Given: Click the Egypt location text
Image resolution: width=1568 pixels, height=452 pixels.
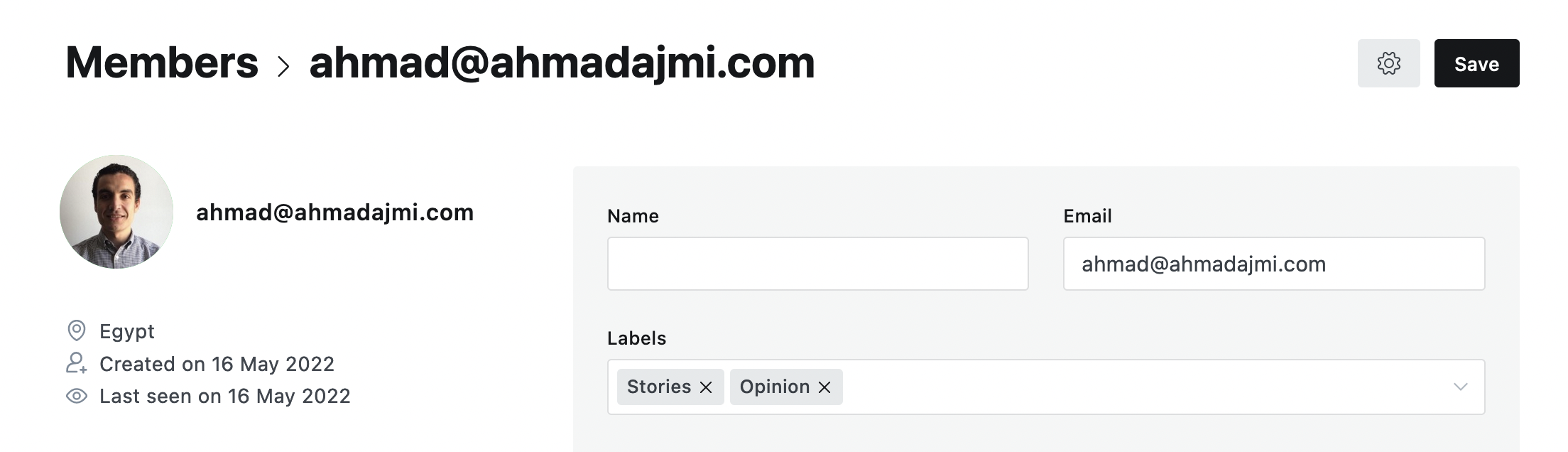Looking at the screenshot, I should (x=127, y=331).
